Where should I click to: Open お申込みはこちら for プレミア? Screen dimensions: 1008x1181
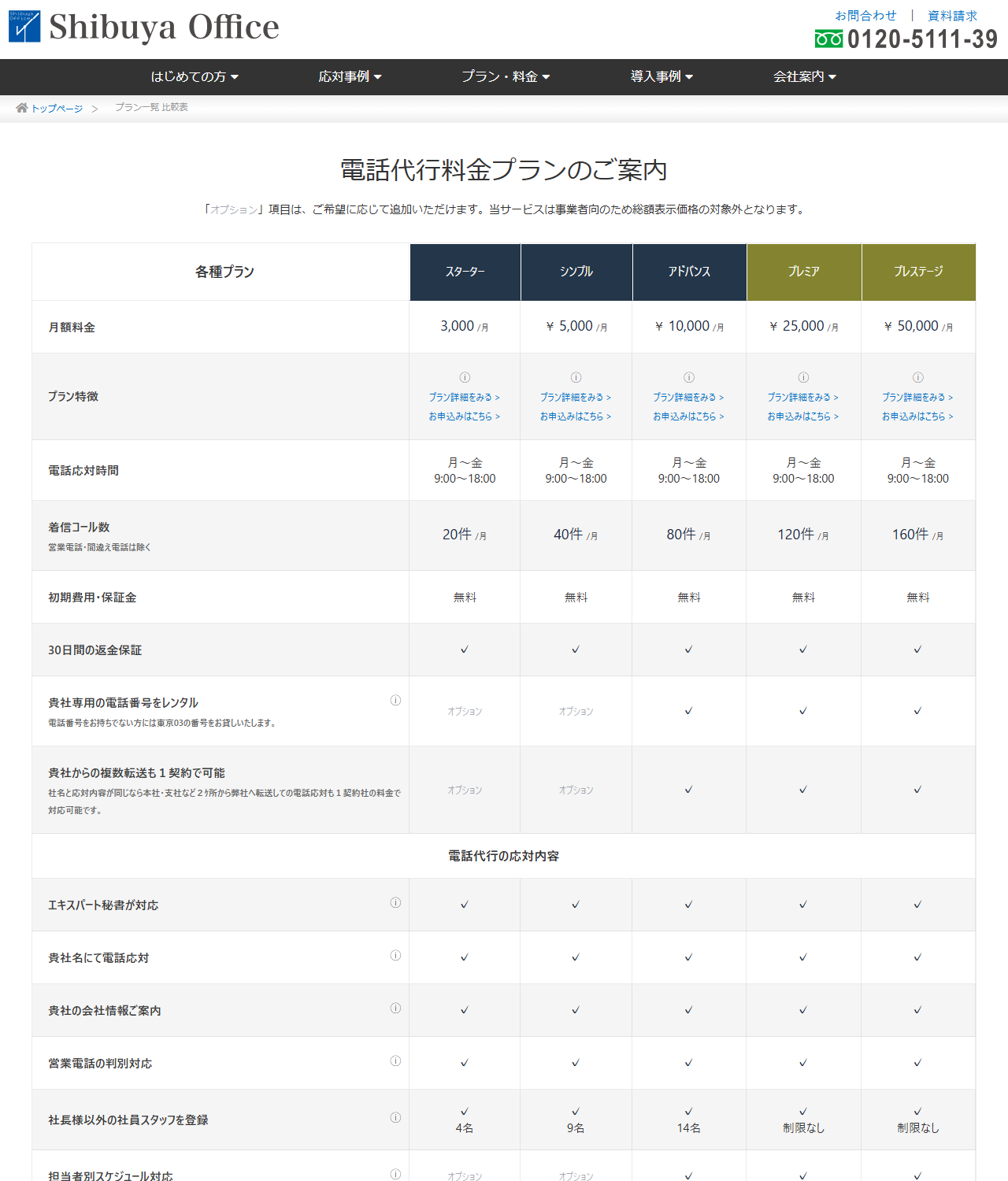click(803, 416)
